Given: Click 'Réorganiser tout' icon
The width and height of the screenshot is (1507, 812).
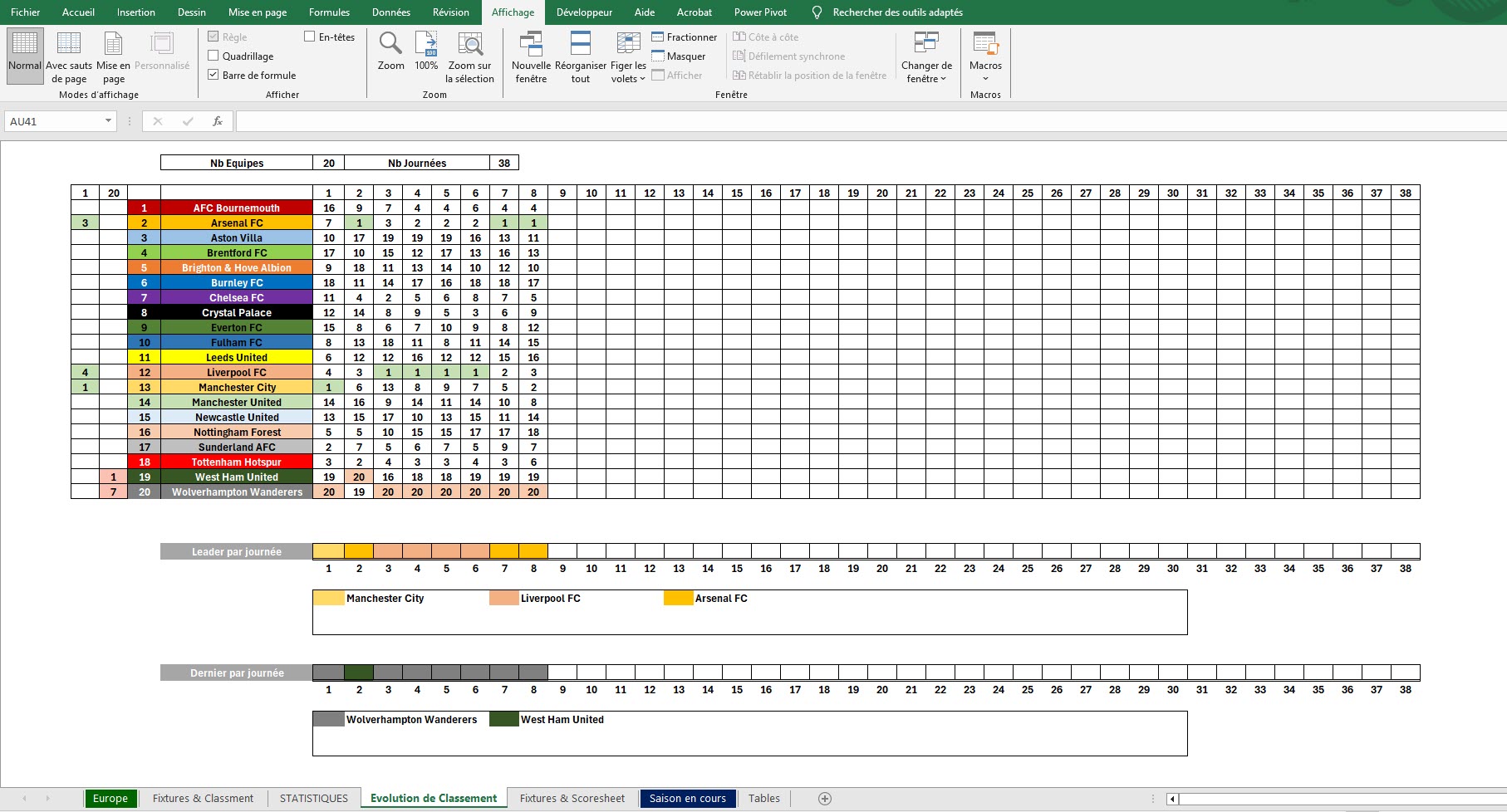Looking at the screenshot, I should 581,55.
